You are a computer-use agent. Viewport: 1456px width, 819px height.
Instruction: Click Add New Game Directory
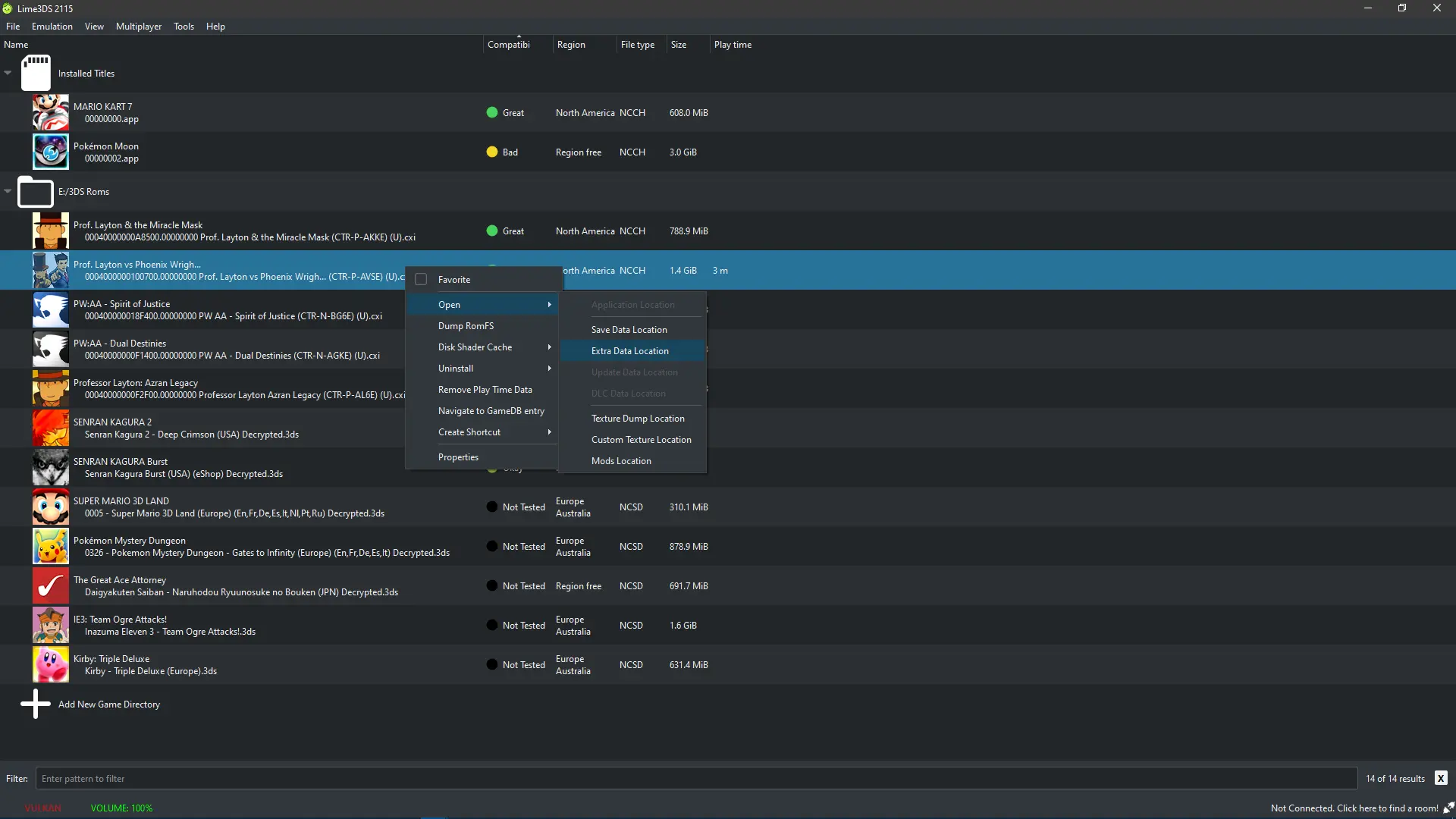pos(109,704)
